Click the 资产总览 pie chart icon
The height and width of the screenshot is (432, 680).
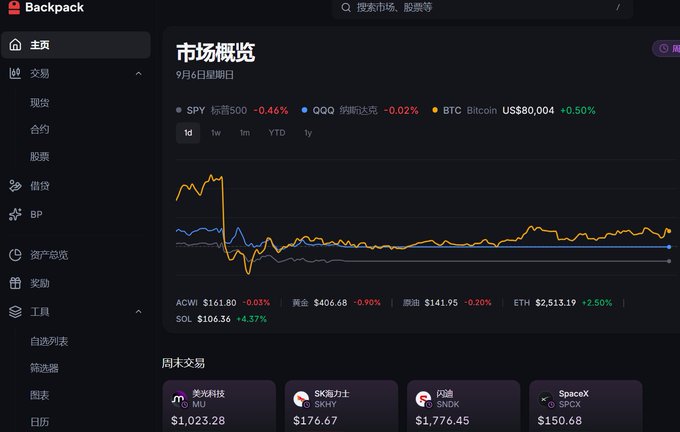[15, 255]
